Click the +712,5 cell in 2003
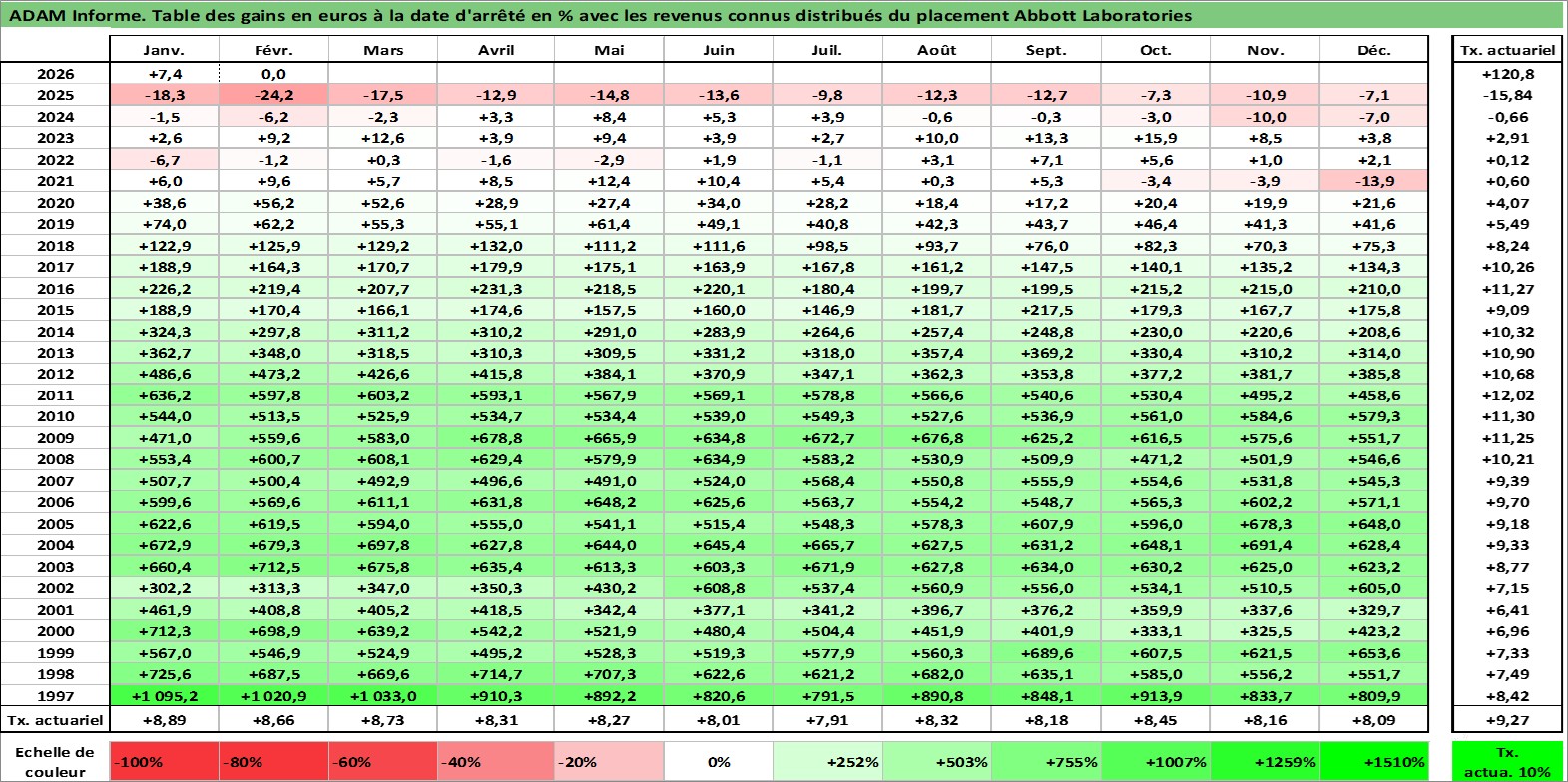This screenshot has width=1568, height=782. tap(273, 567)
